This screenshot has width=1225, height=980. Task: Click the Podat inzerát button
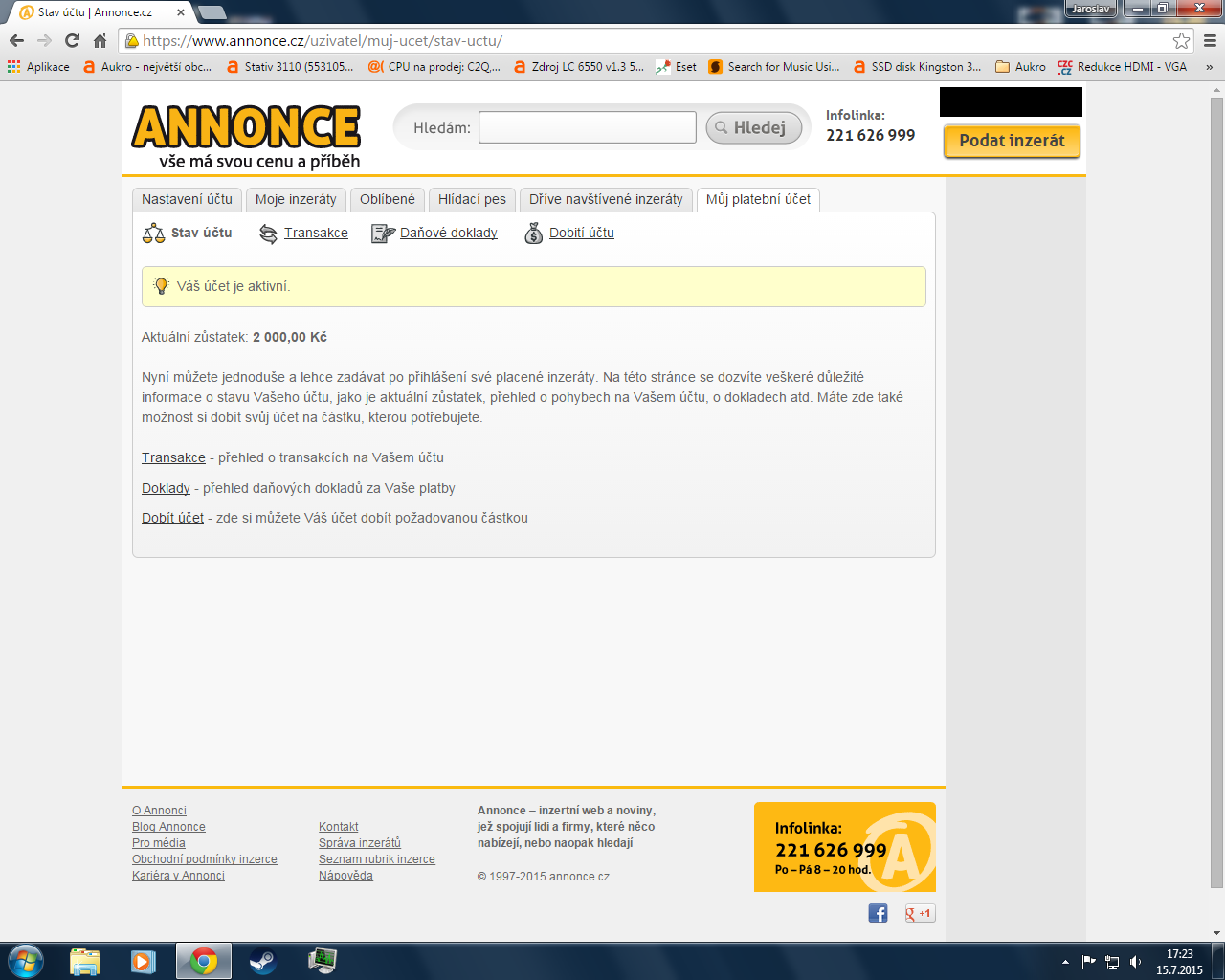tap(1012, 141)
